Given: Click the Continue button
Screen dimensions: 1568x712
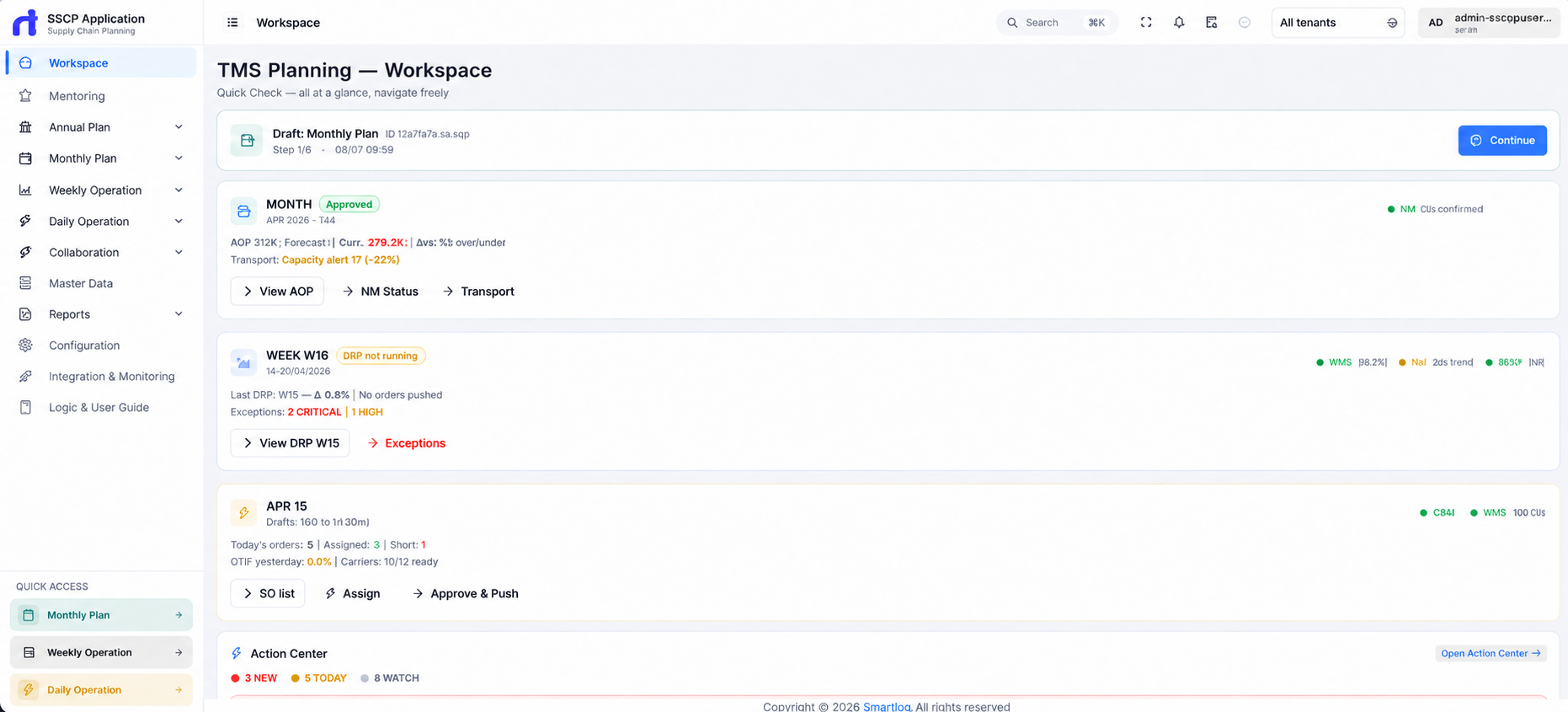Looking at the screenshot, I should tap(1502, 141).
